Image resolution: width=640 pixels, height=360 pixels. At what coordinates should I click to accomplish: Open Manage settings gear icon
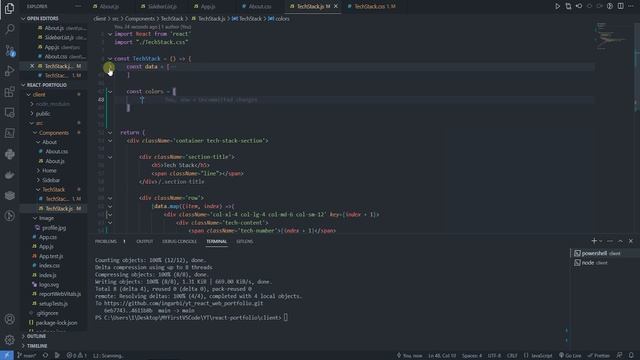pyautogui.click(x=9, y=339)
